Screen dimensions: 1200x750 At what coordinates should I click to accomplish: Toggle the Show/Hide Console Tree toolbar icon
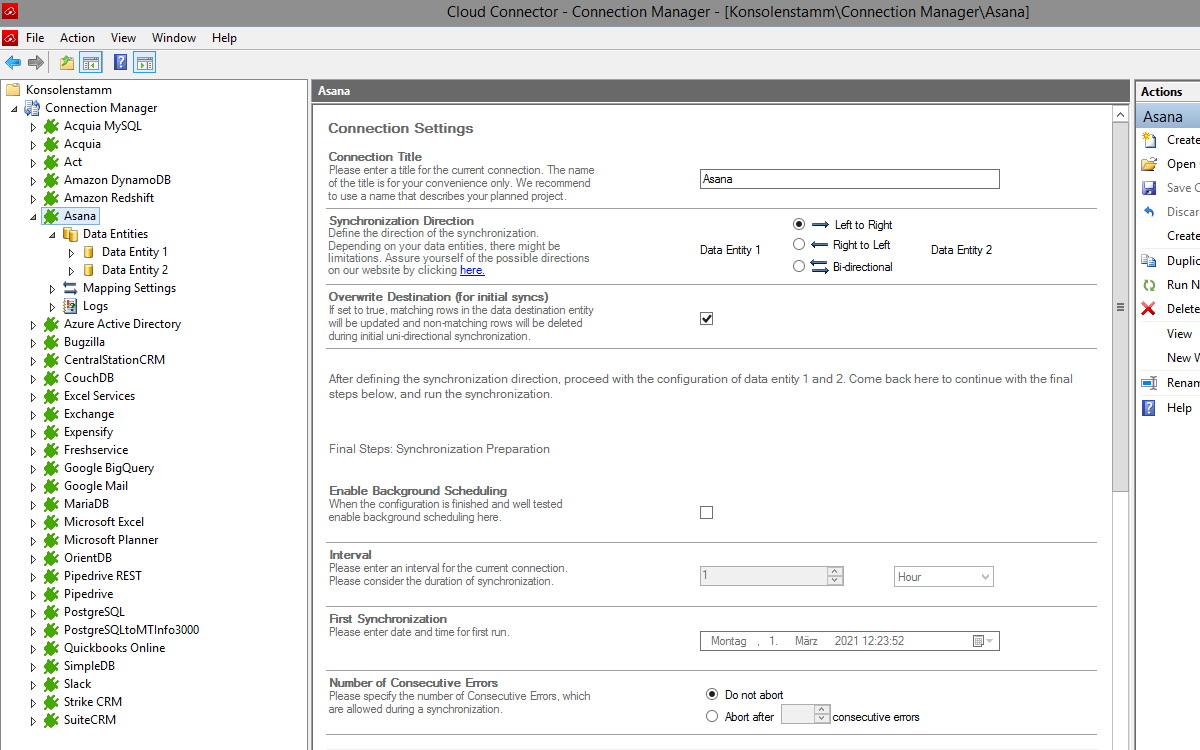tap(91, 63)
